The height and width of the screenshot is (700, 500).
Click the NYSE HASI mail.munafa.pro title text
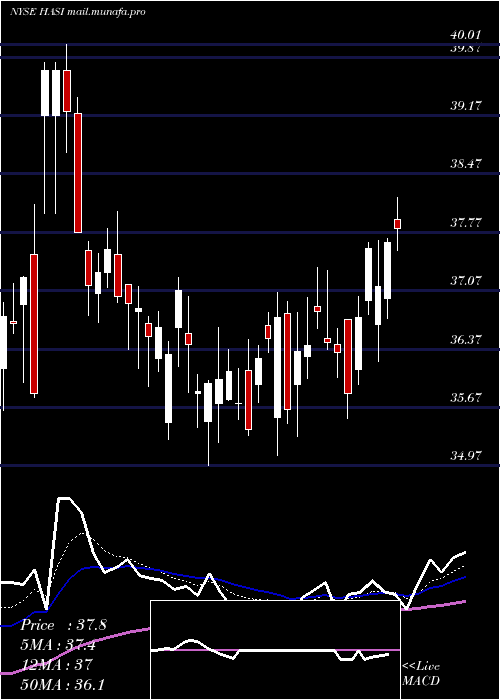coord(78,12)
